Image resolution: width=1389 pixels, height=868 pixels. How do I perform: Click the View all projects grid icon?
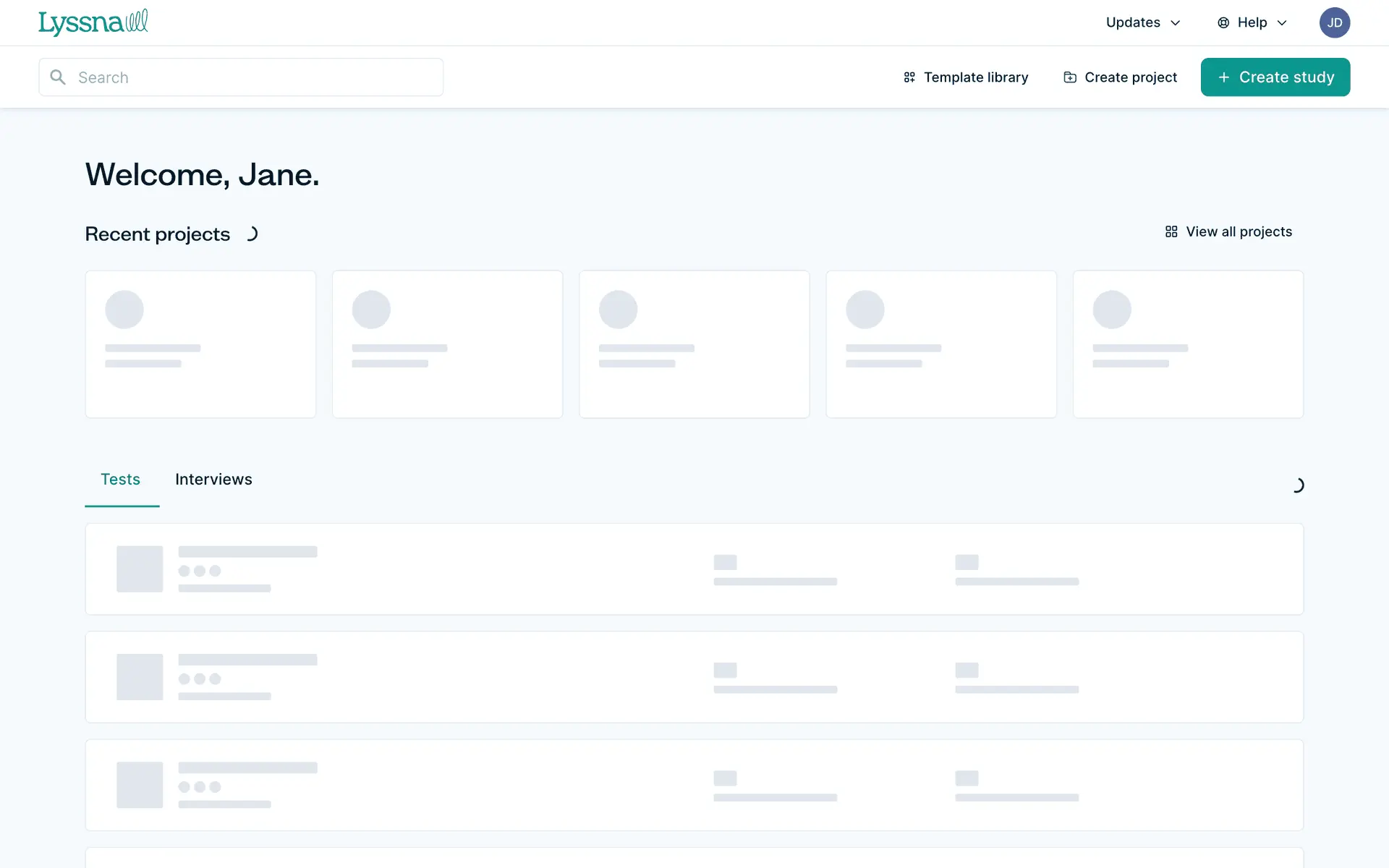coord(1171,232)
